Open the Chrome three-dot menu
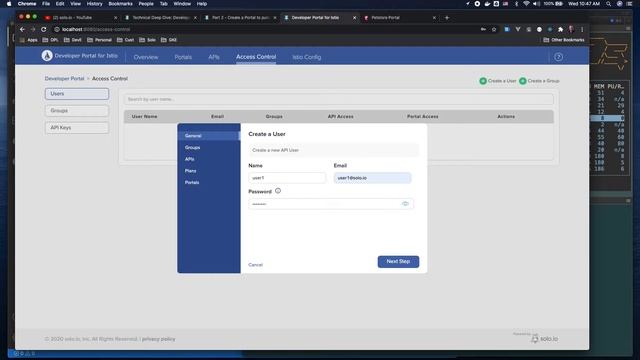This screenshot has width=640, height=360. pyautogui.click(x=582, y=29)
